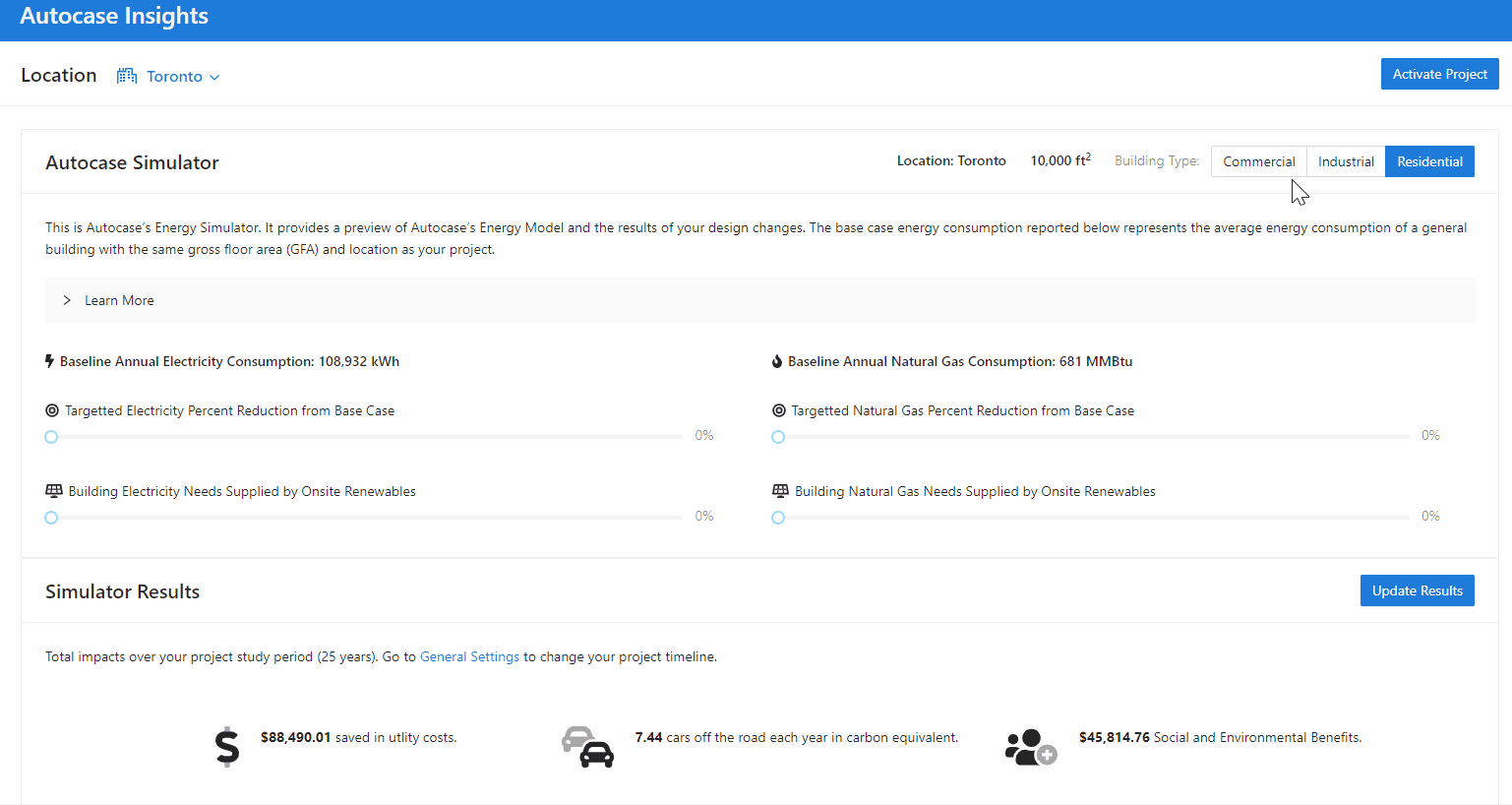Click the 'Simulator Results' heading
The height and width of the screenshot is (805, 1512).
click(x=123, y=591)
